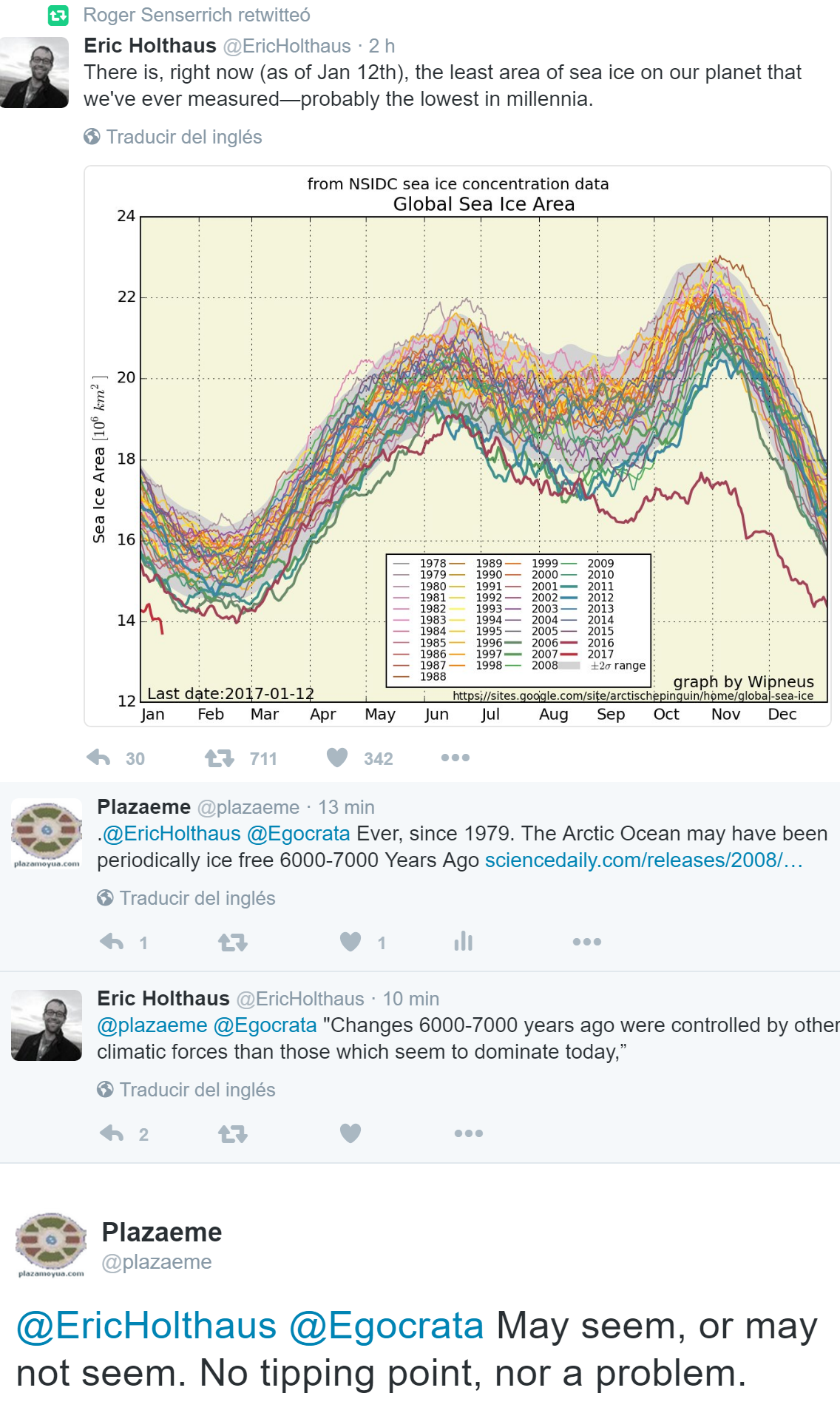Open the sciencedaily.com releases link
This screenshot has height=1416, width=840.
643,860
